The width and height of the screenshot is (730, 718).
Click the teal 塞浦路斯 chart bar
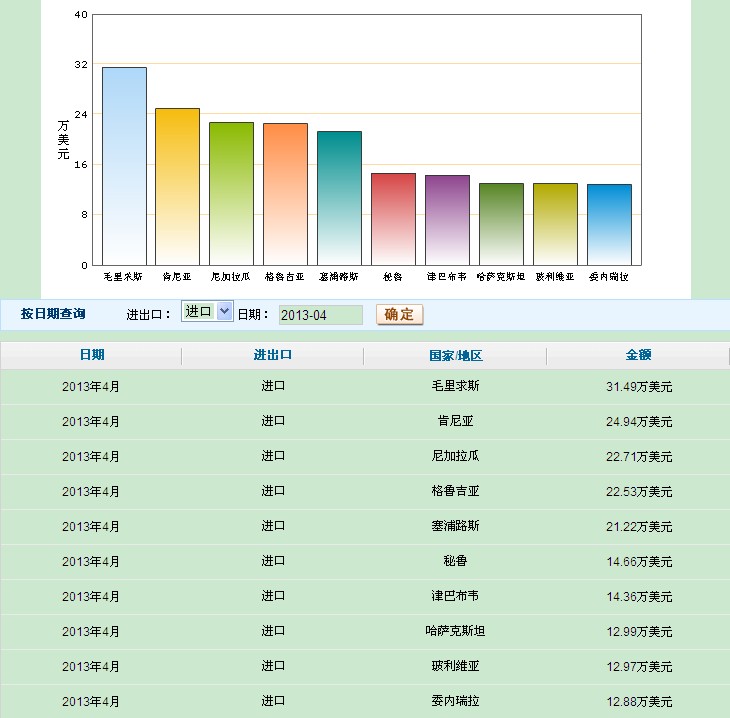(339, 198)
